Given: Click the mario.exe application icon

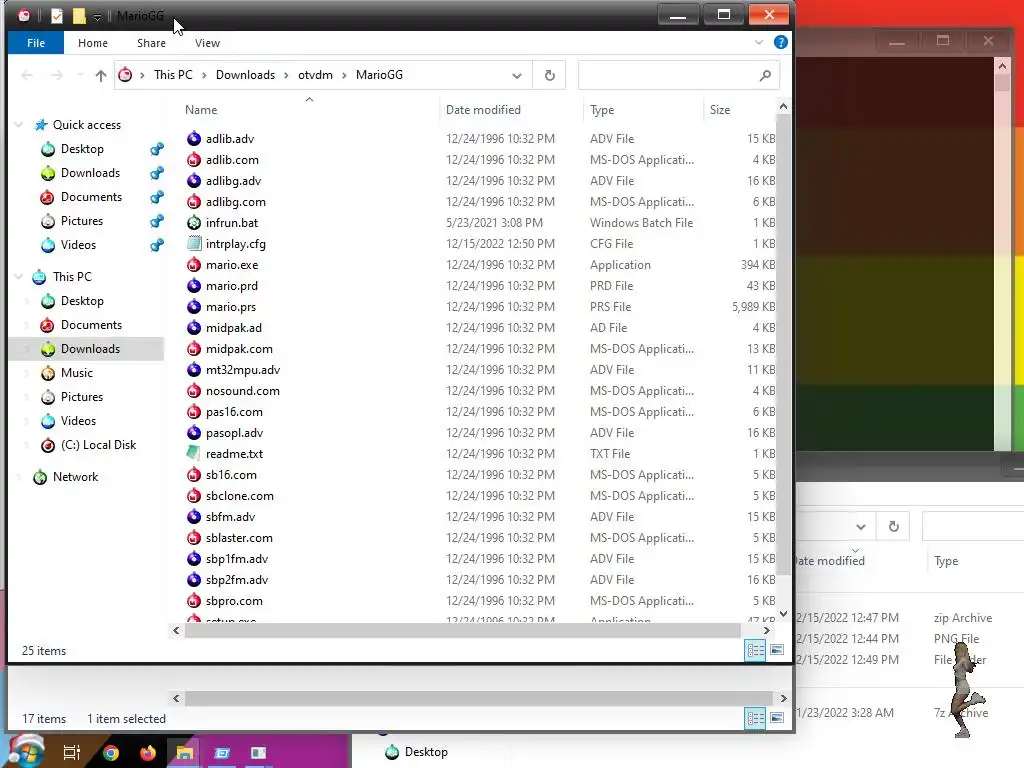Looking at the screenshot, I should (x=193, y=264).
